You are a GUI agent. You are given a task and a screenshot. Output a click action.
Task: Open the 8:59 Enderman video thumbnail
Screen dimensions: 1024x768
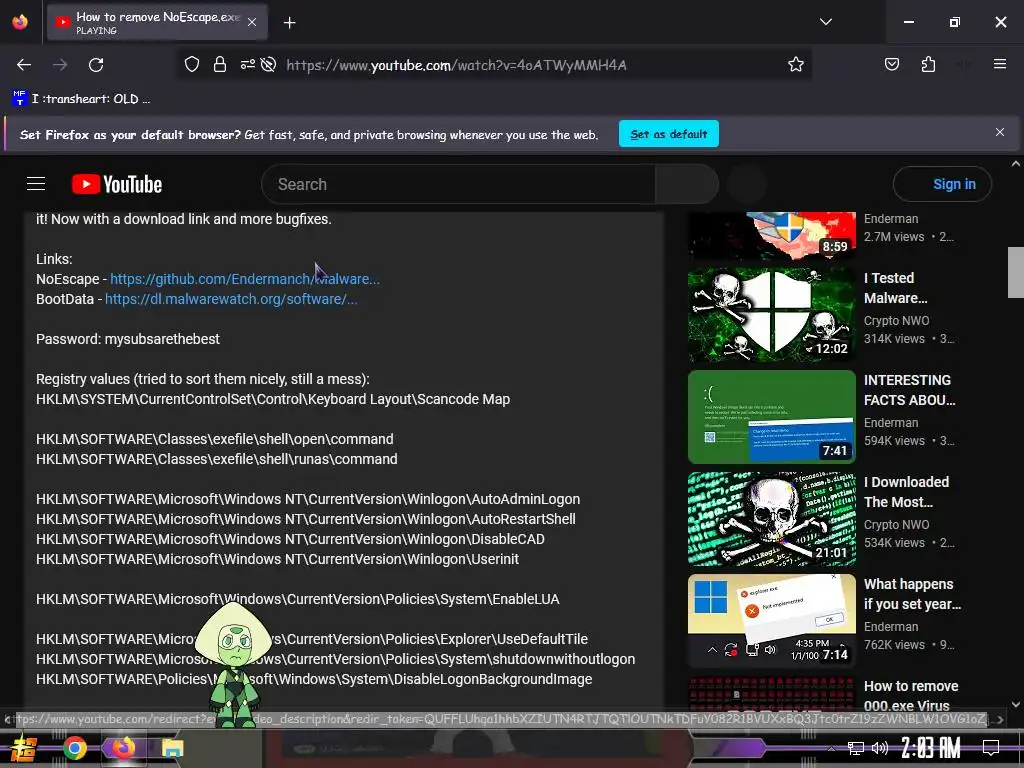coord(772,236)
